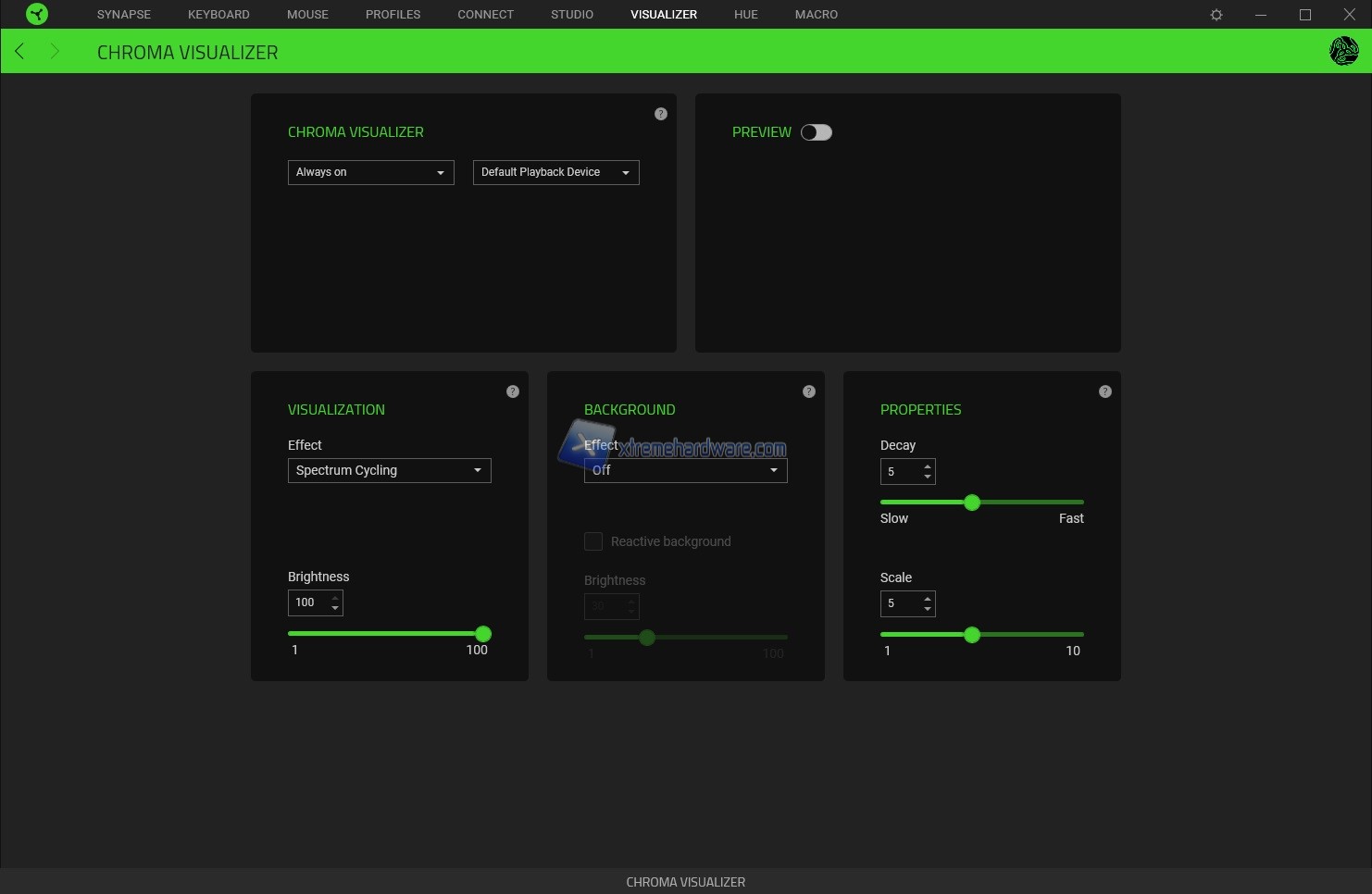1372x894 pixels.
Task: Open the Spectrum Cycling effect dropdown
Action: 389,470
